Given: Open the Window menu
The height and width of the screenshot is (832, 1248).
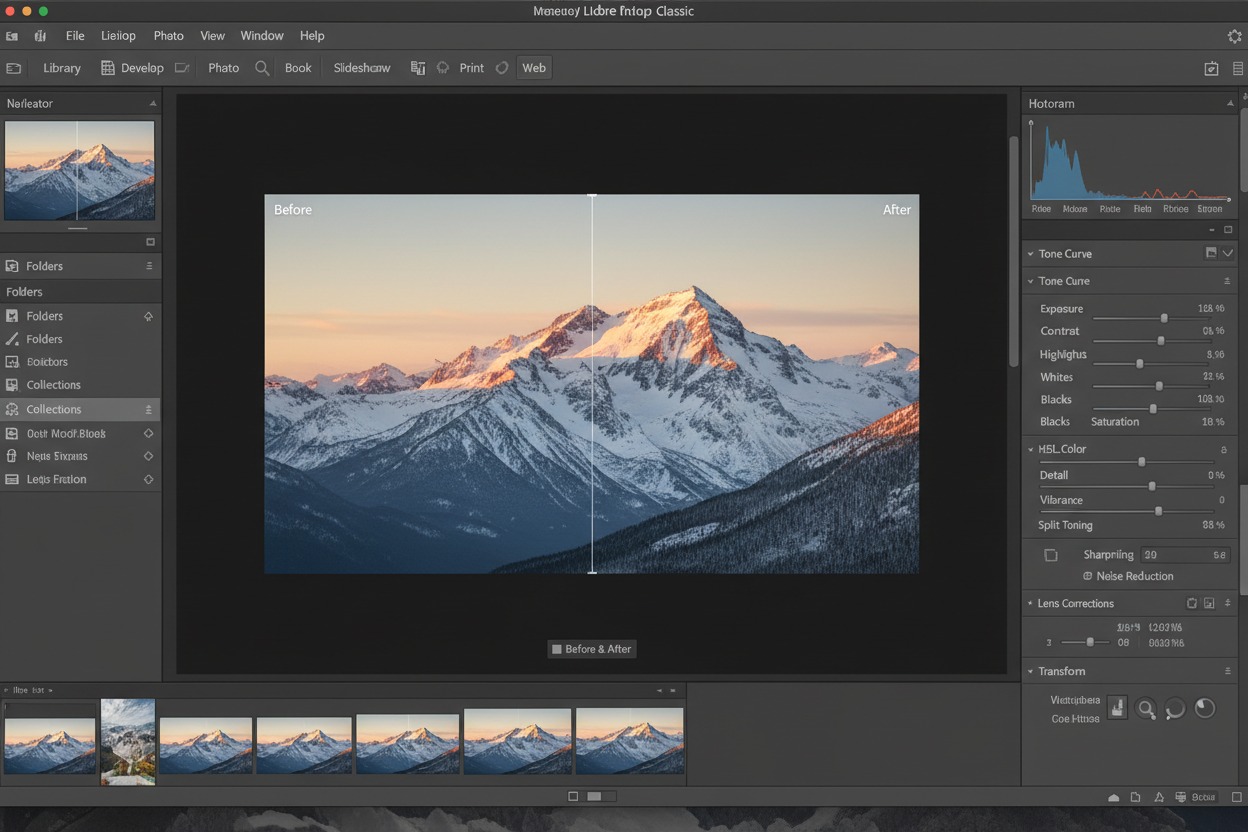Looking at the screenshot, I should pyautogui.click(x=262, y=36).
